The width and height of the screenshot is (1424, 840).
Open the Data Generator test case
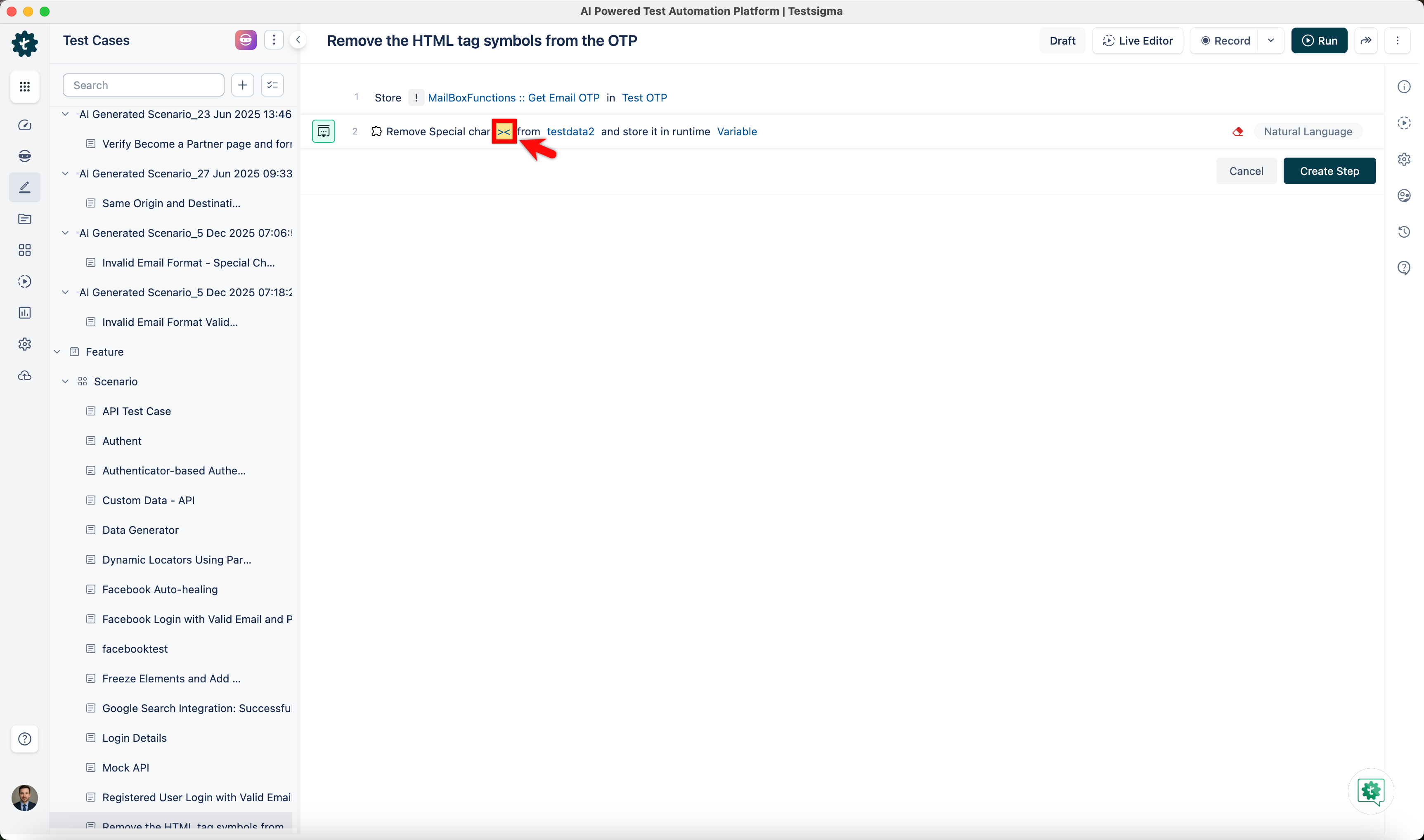pos(140,530)
